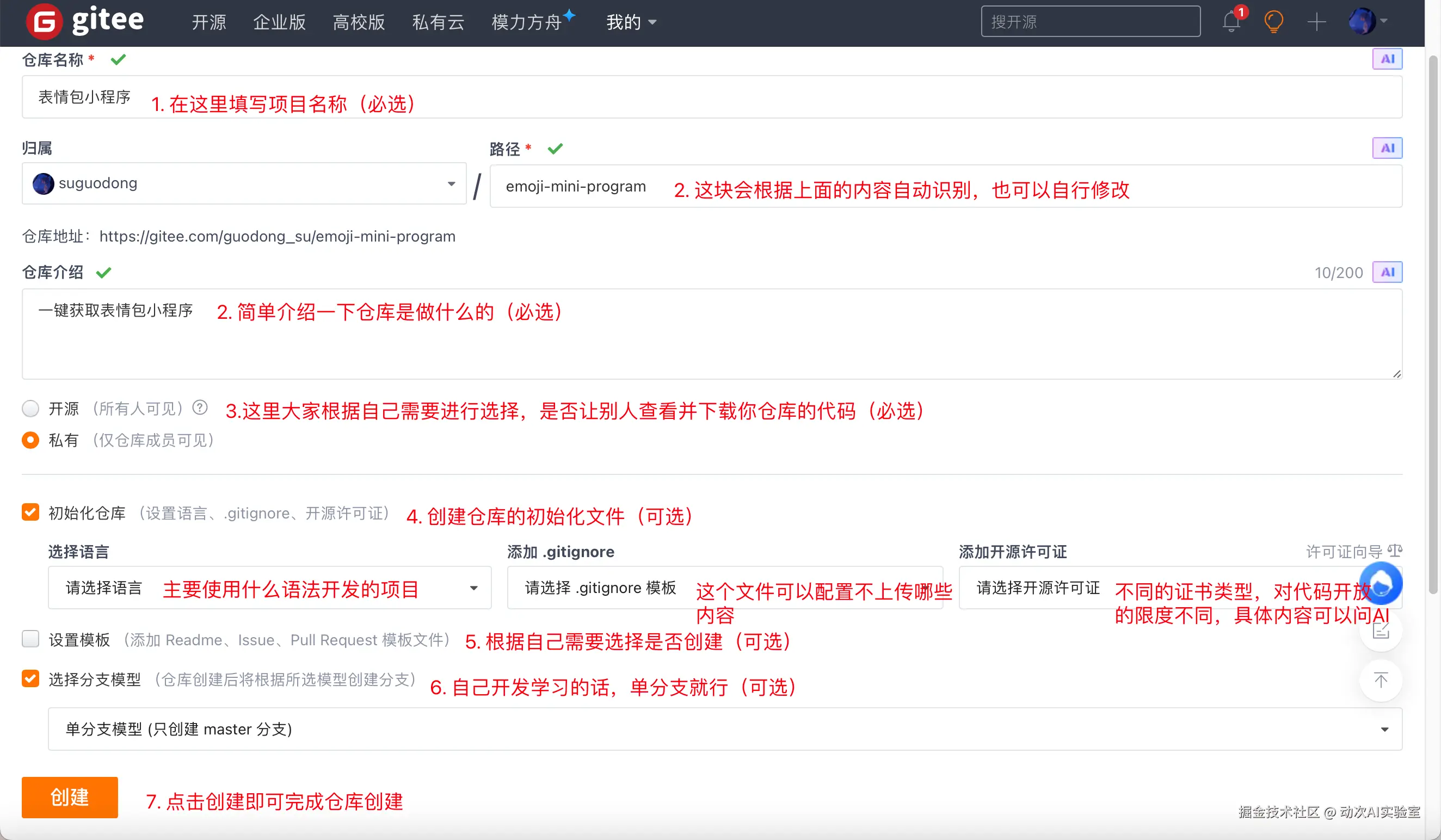Toggle the 选择分支模型 checkbox

(30, 679)
